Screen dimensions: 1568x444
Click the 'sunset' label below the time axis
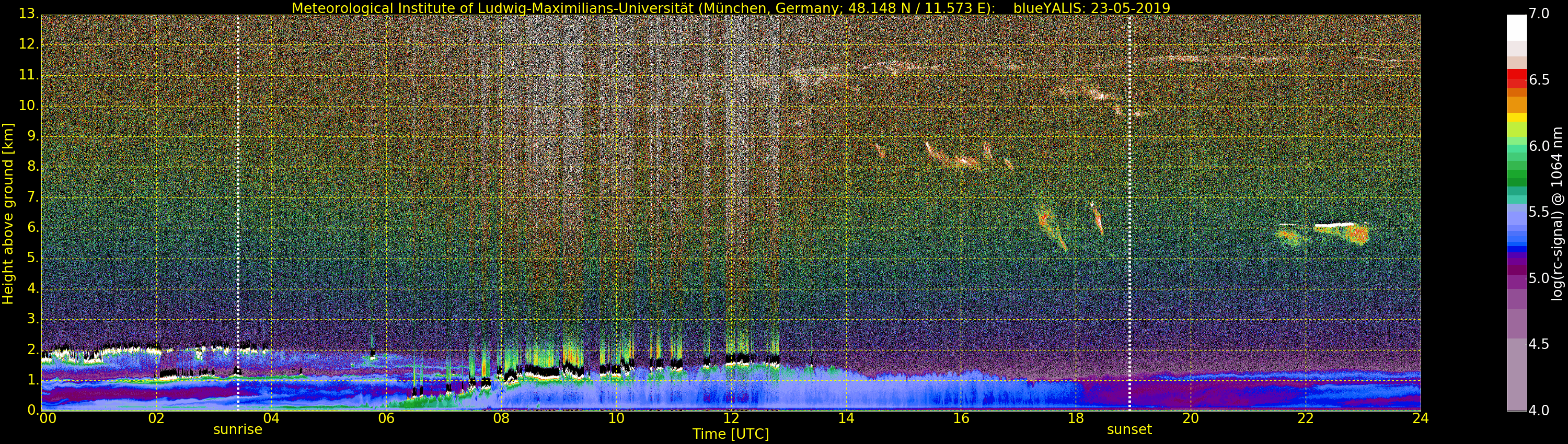pos(1129,429)
